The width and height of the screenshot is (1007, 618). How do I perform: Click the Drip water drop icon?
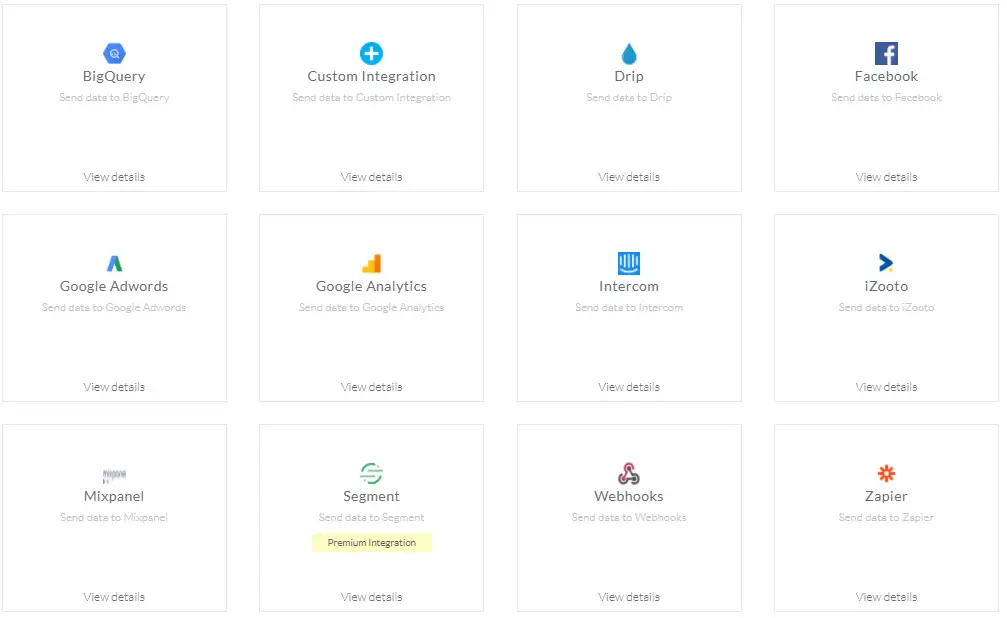(x=629, y=53)
